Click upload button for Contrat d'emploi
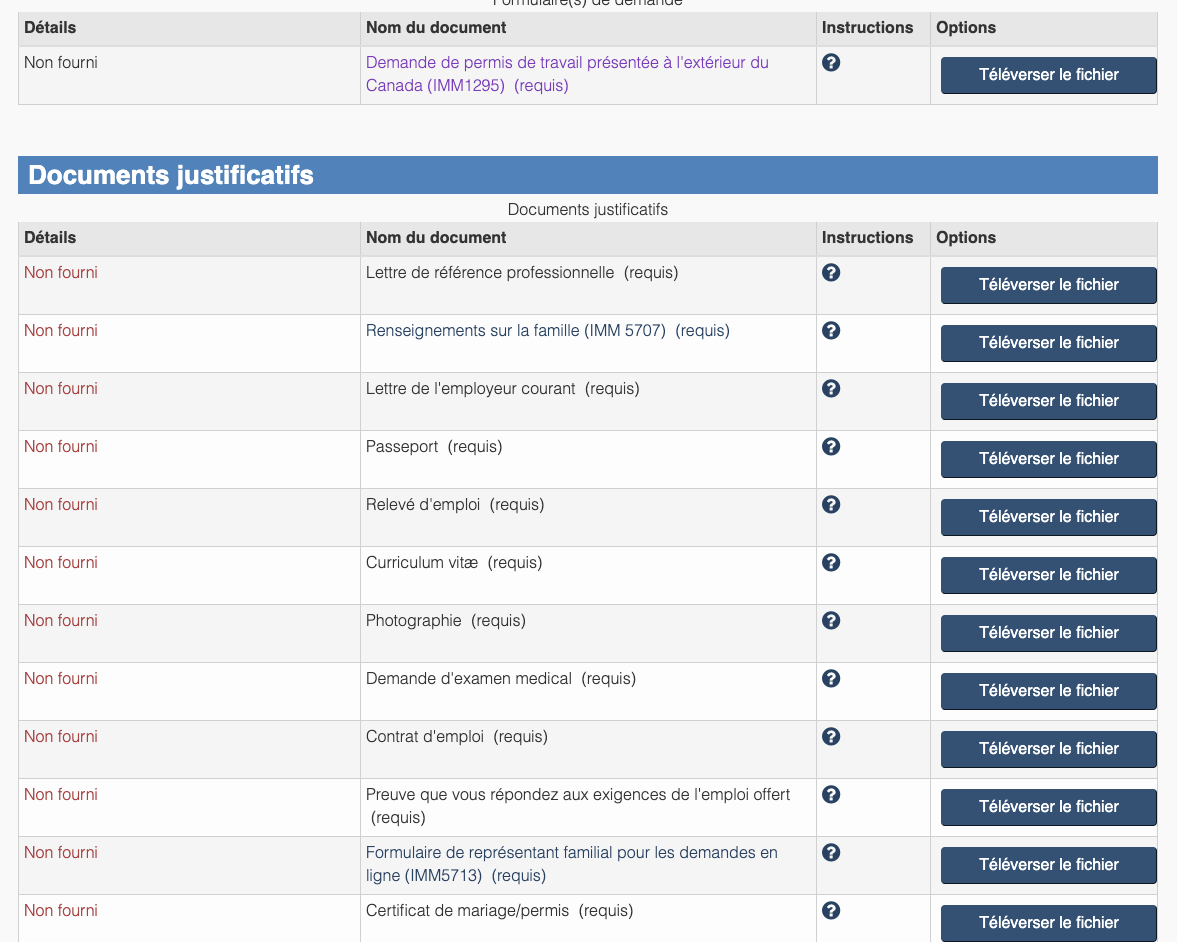Image resolution: width=1177 pixels, height=942 pixels. click(x=1048, y=749)
